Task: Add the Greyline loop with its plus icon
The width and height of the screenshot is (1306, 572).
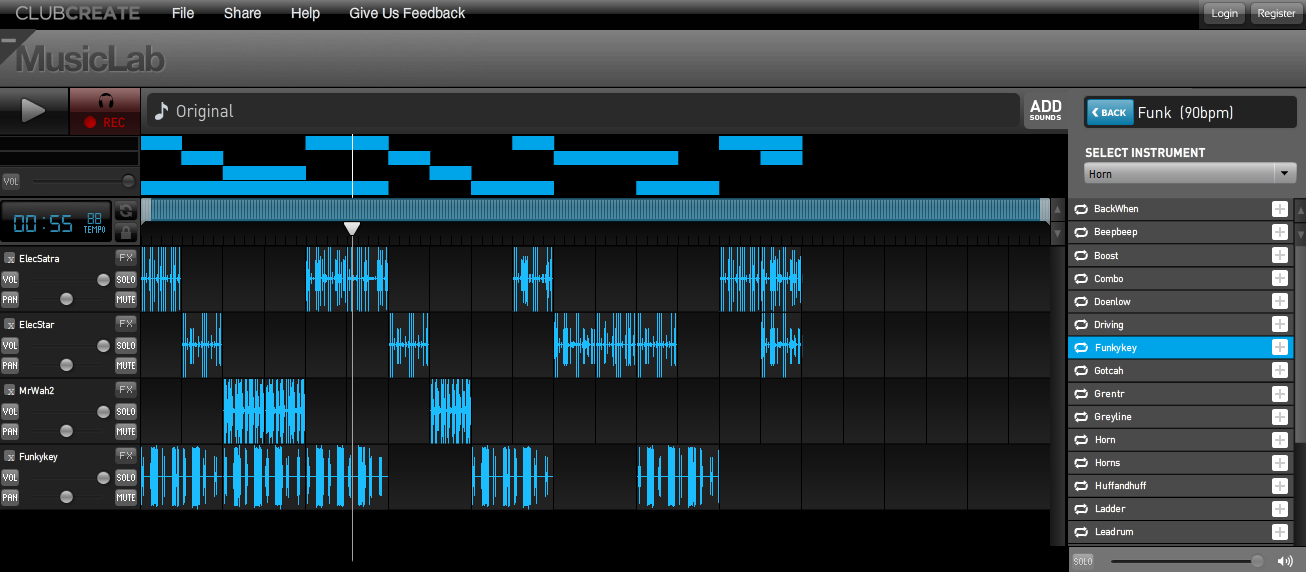Action: (1279, 416)
